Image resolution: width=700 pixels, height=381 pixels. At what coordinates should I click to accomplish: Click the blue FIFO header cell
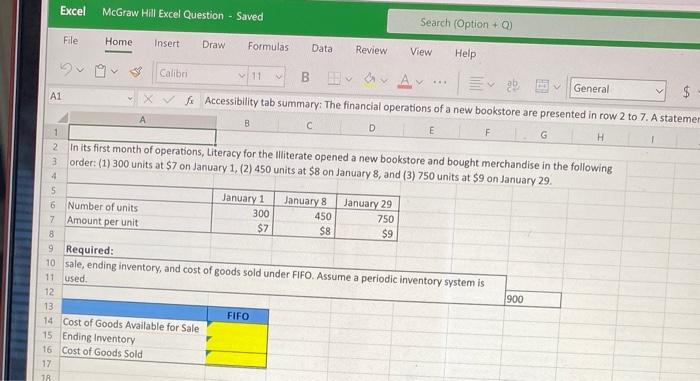pos(238,315)
